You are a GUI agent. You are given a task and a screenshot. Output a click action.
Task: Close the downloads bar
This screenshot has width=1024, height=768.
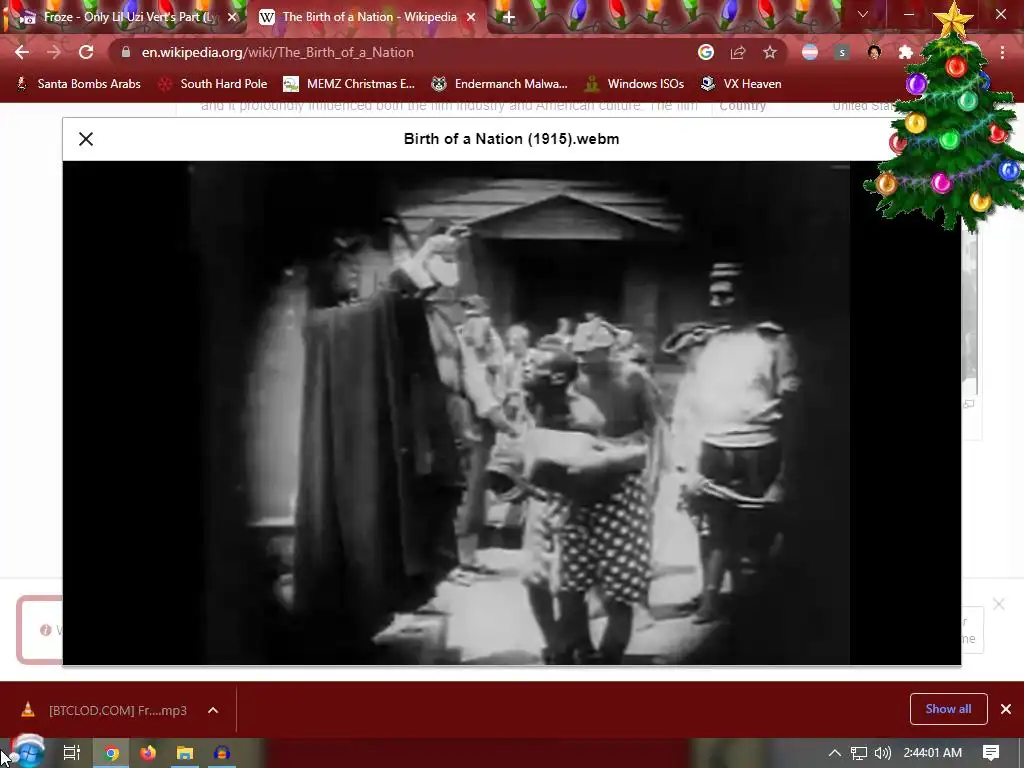click(x=1006, y=709)
